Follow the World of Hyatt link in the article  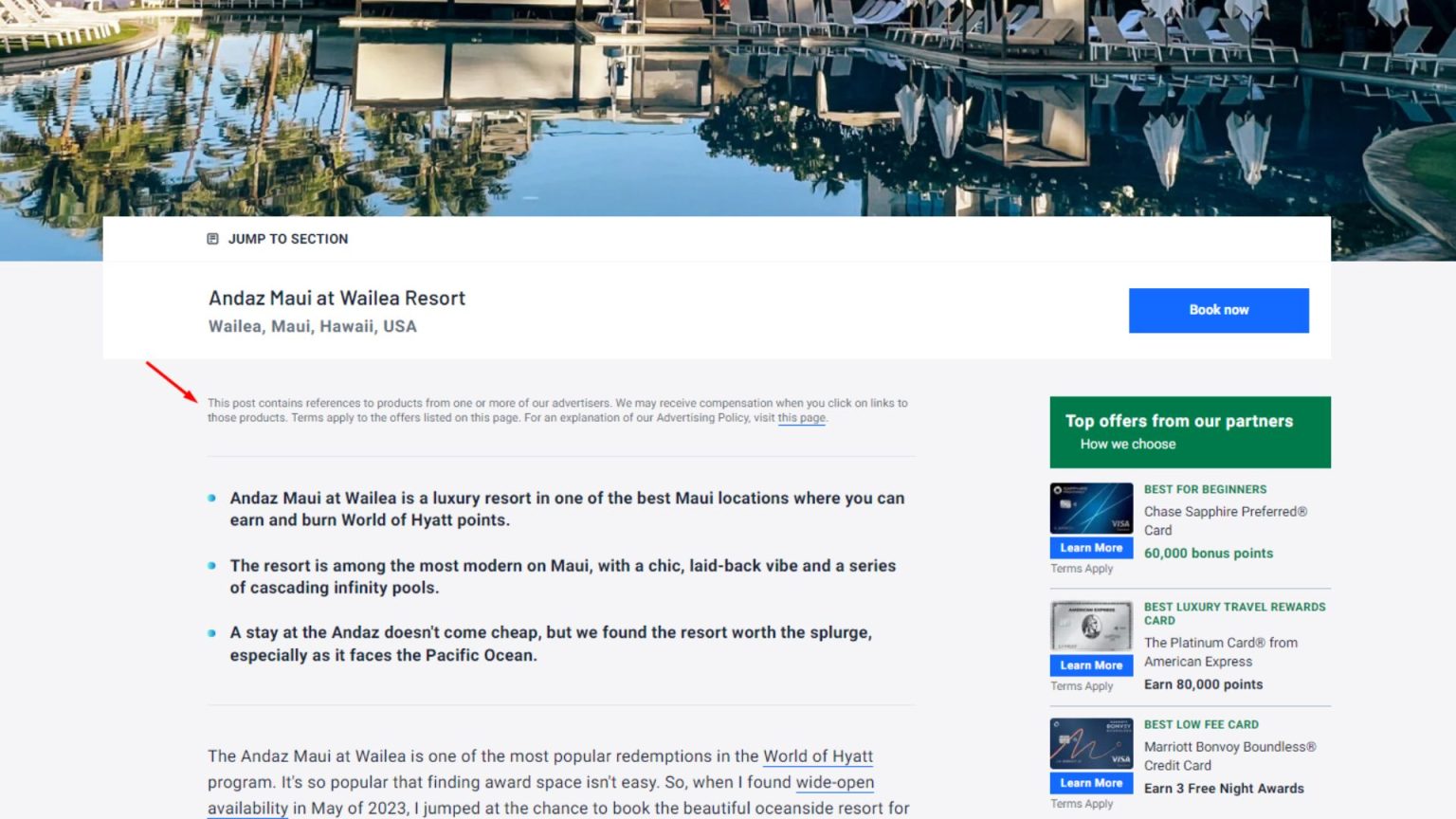817,756
